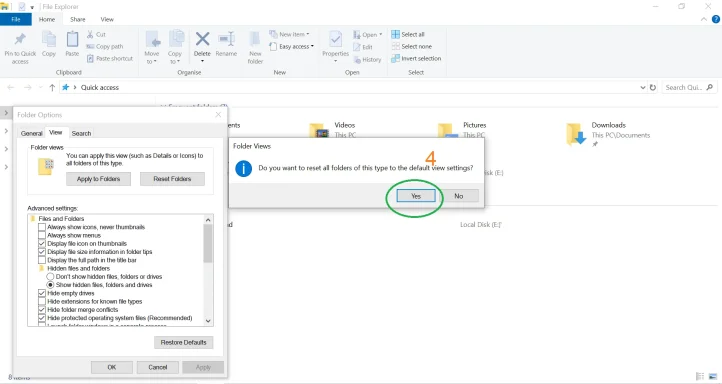Click the Up arrow navigation button

[52, 87]
